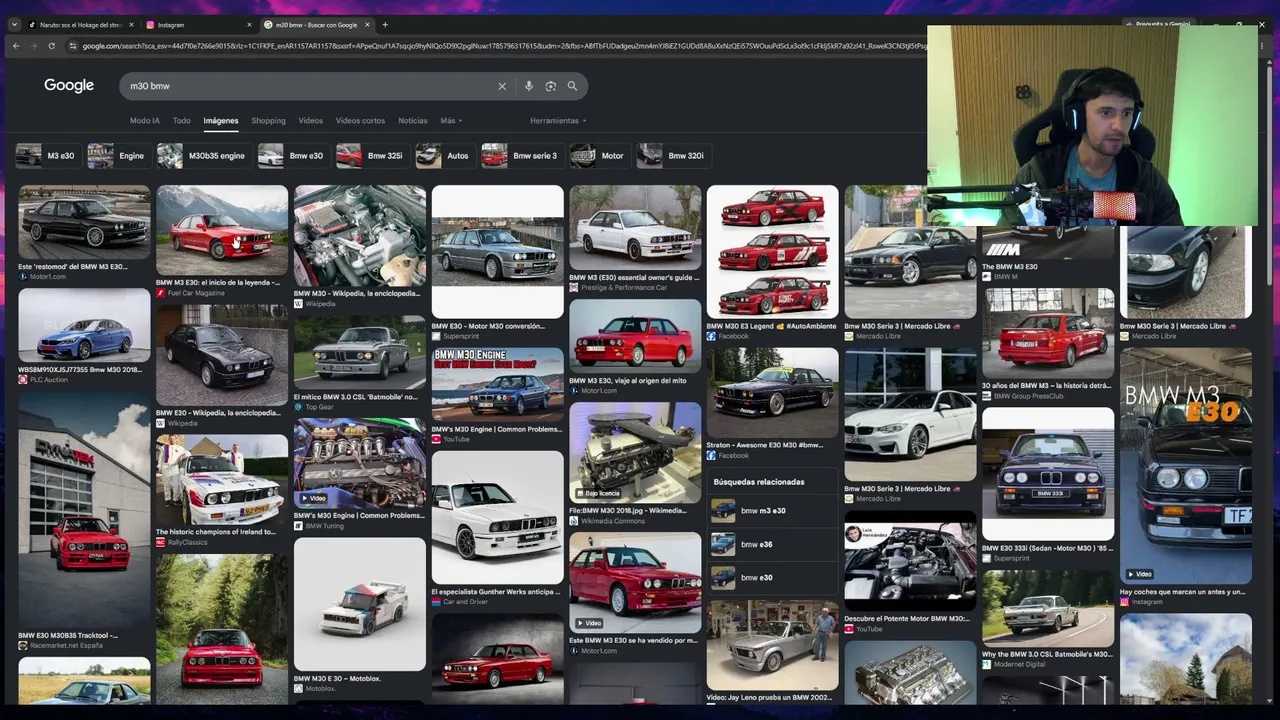Open the 'BMW M30 Engine' YouTube thumbnail
The image size is (1280, 720).
(498, 384)
